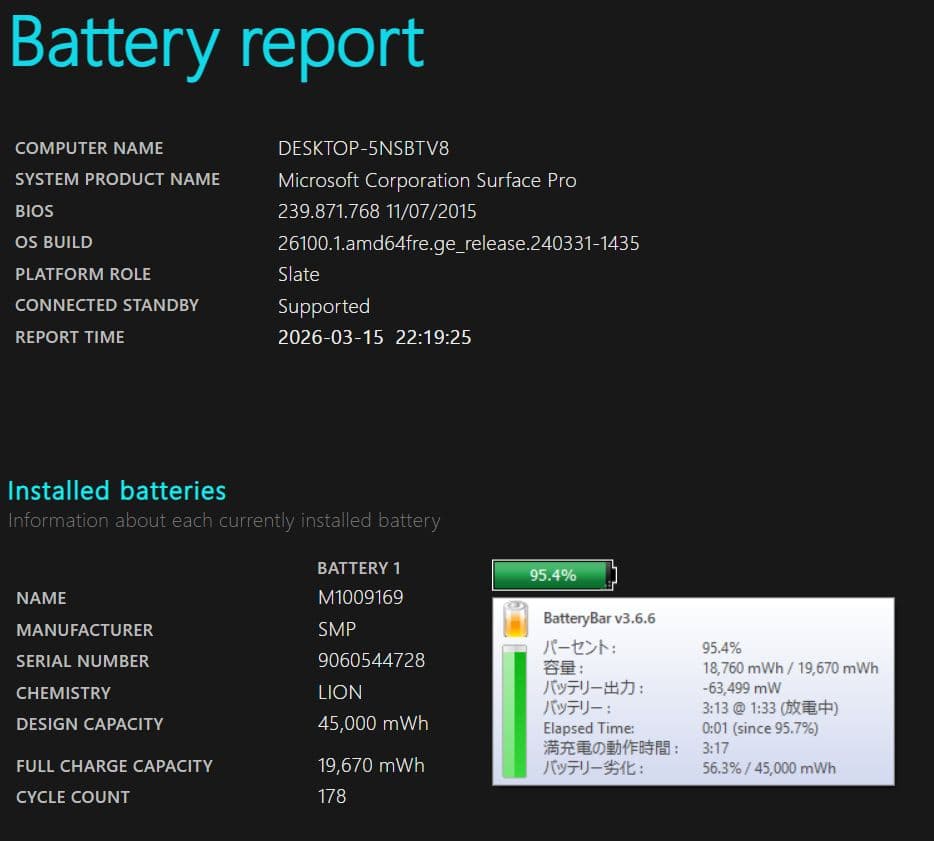Click platform role value 'Slate'
Screen dimensions: 934x841
click(x=298, y=275)
